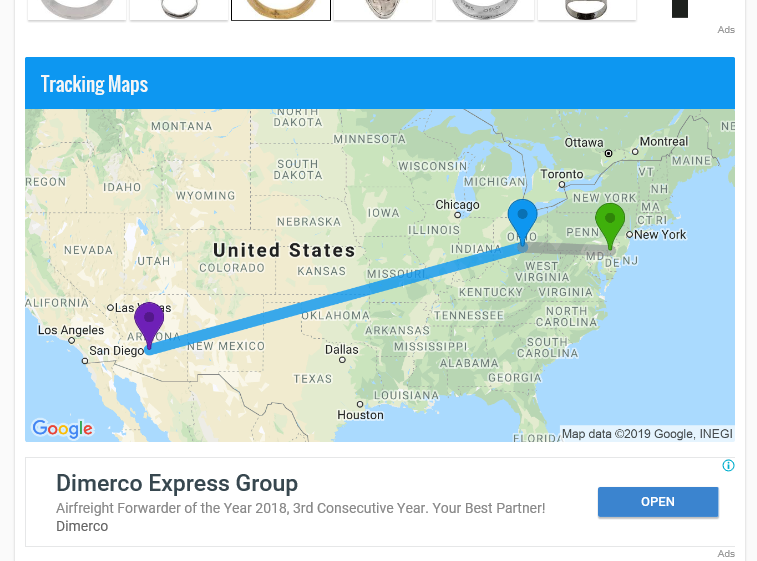Click the blue route line across Oklahoma
The width and height of the screenshot is (757, 561).
[x=330, y=299]
